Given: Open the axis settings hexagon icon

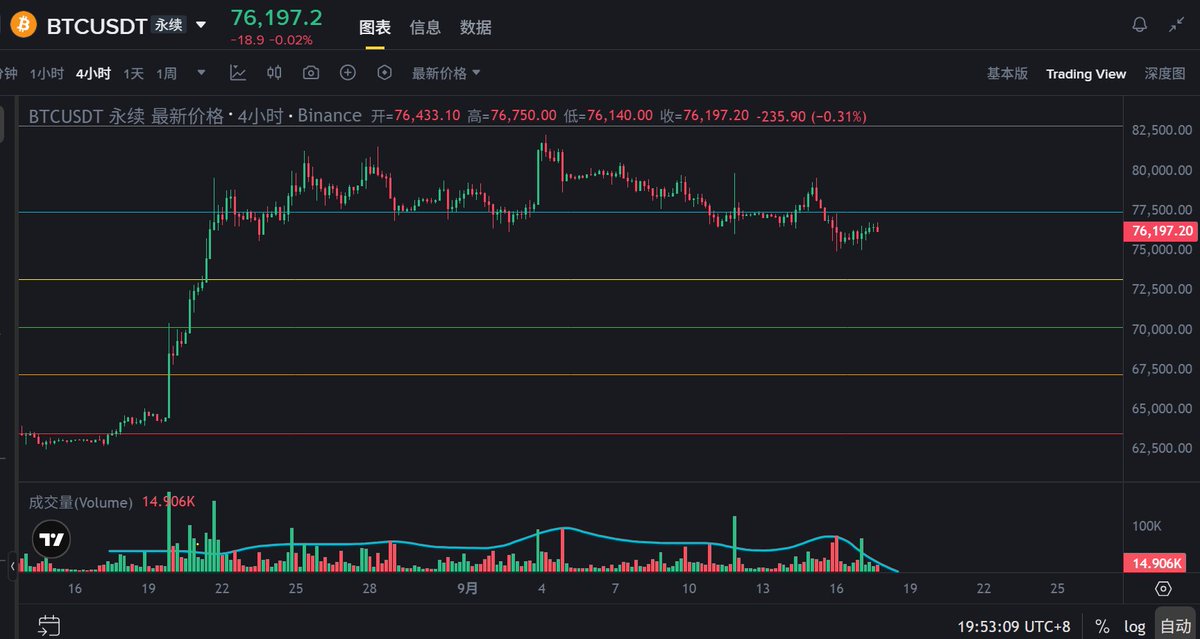Looking at the screenshot, I should point(1163,588).
